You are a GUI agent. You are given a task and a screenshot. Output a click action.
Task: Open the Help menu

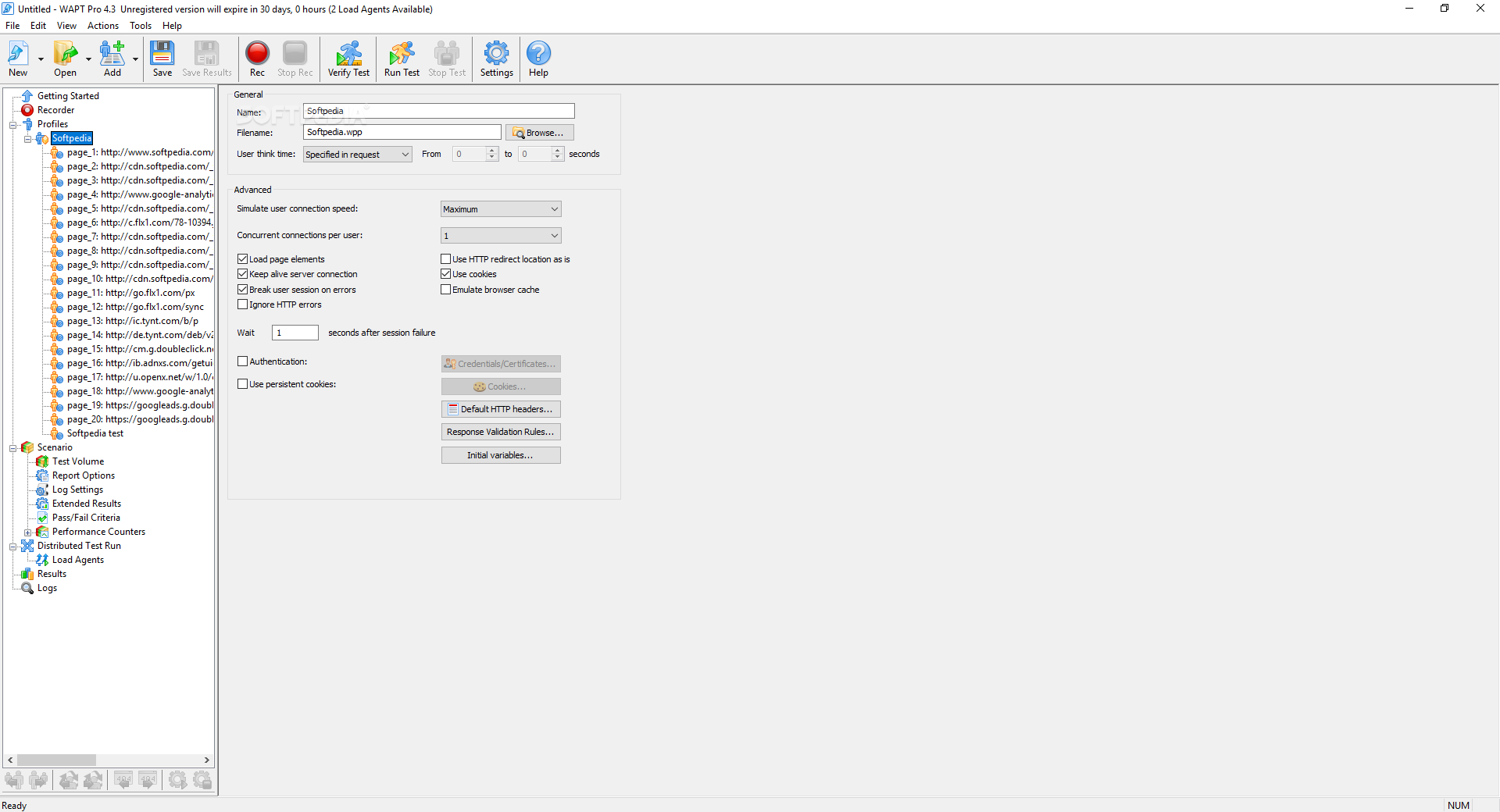[x=172, y=26]
